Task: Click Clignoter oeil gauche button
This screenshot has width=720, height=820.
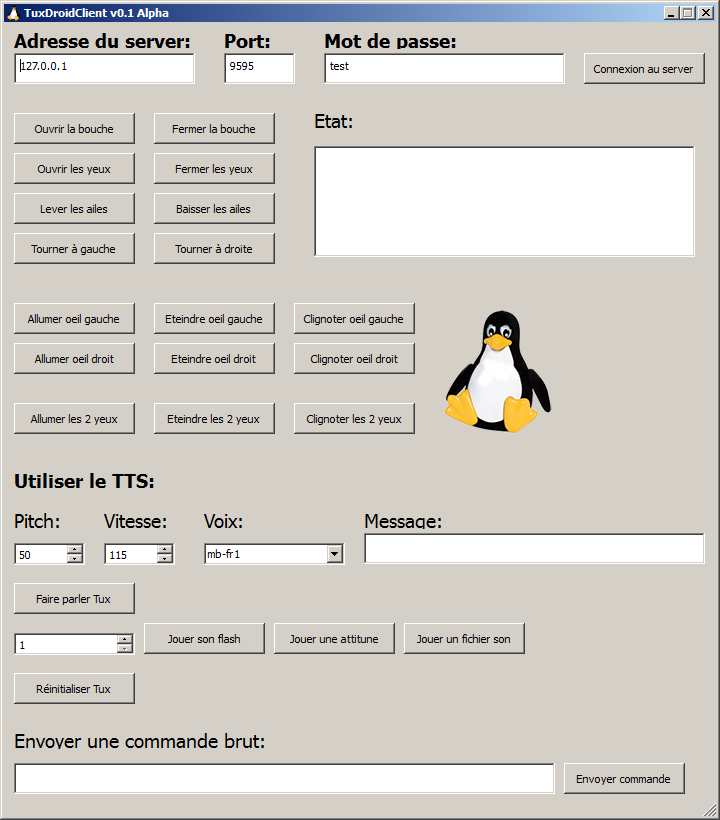Action: tap(354, 318)
